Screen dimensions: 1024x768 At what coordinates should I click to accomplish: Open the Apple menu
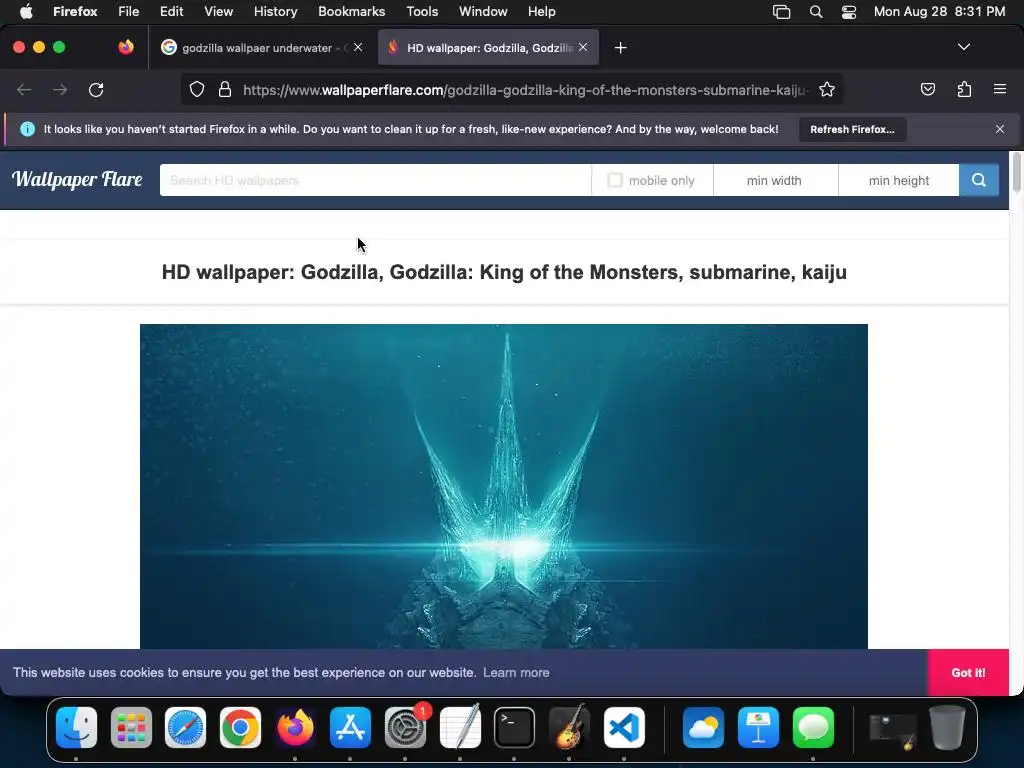(26, 11)
